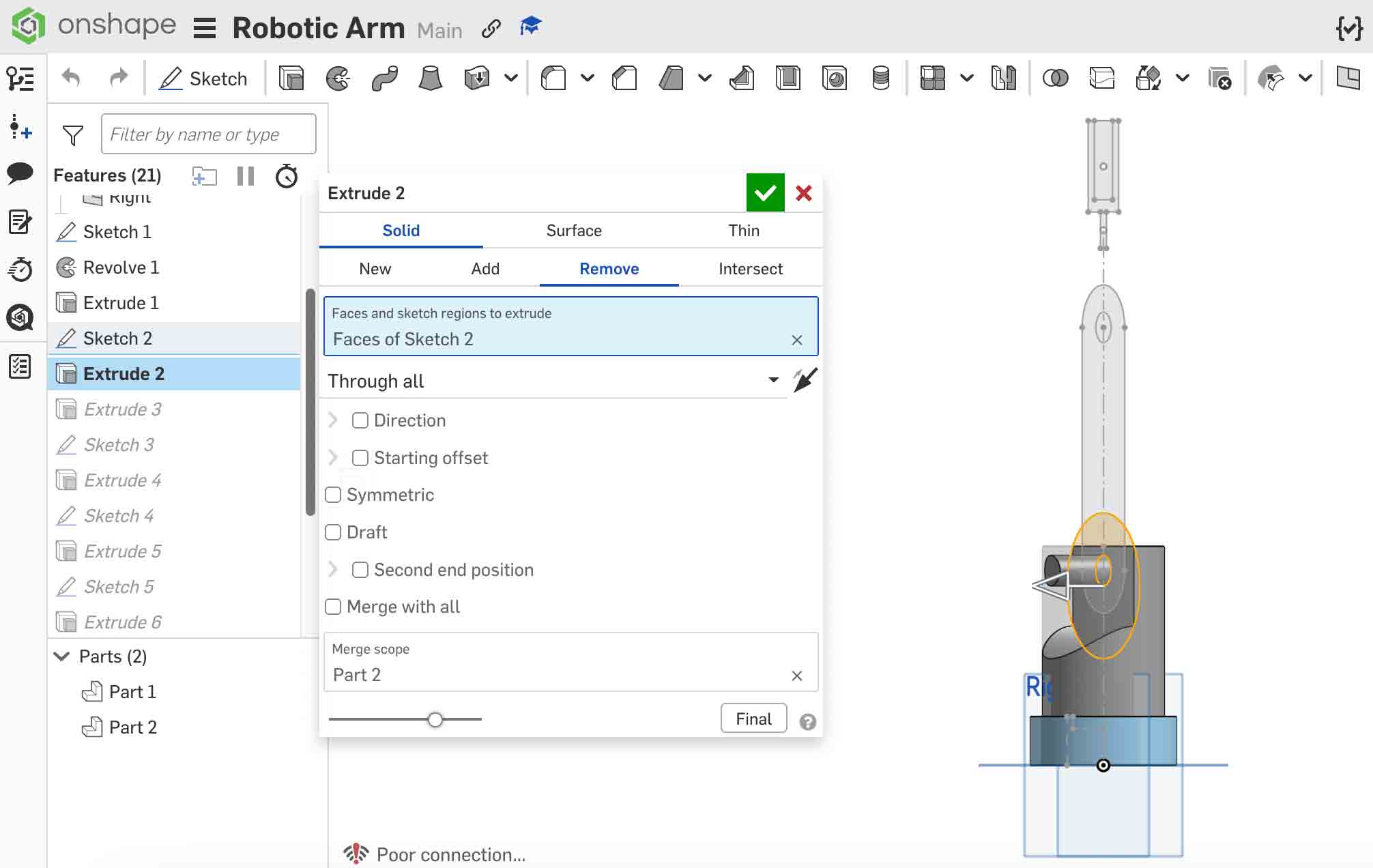
Task: Confirm Extrude 2 with green checkmark
Action: pos(764,192)
